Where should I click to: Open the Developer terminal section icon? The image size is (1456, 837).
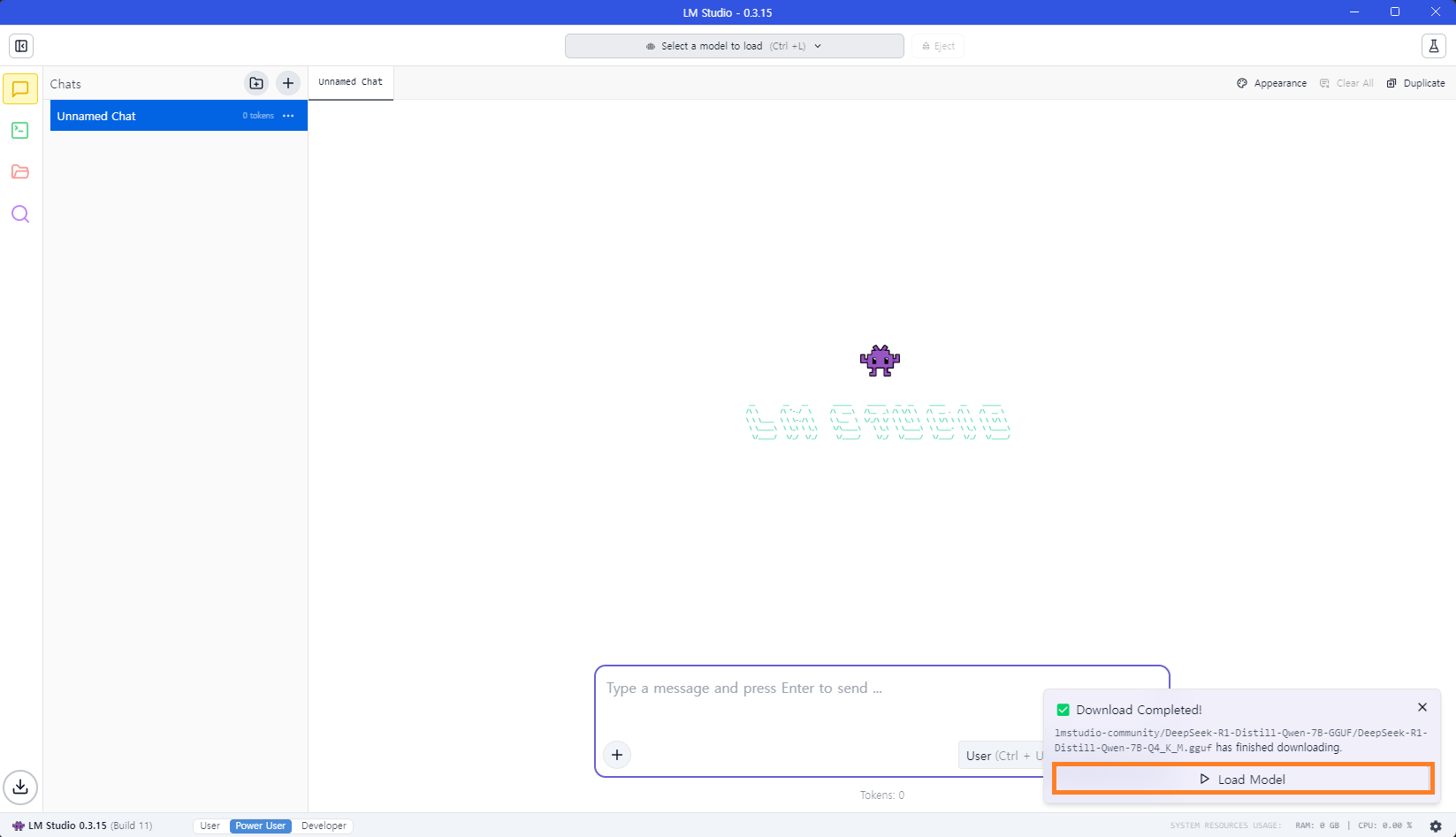coord(20,131)
